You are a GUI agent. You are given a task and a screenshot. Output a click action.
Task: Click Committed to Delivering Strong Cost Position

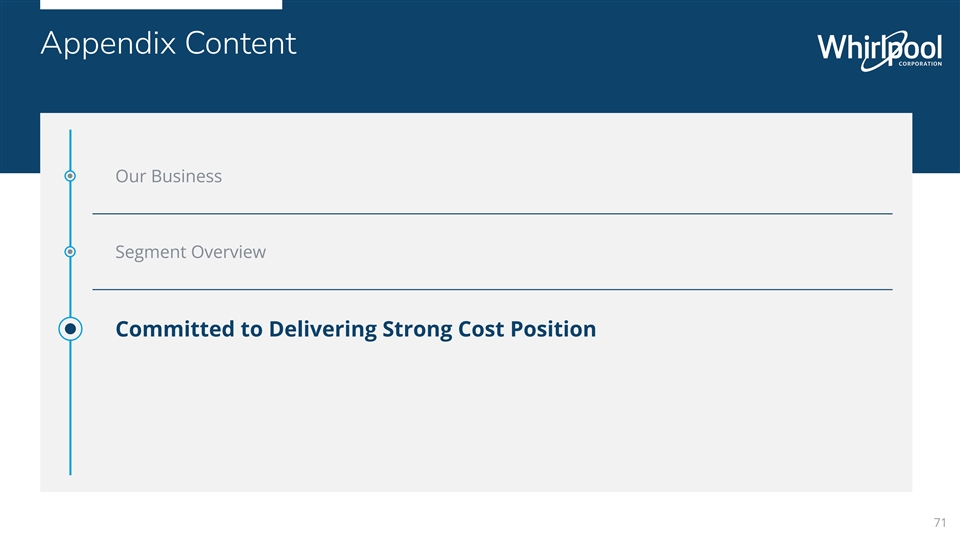tap(355, 329)
